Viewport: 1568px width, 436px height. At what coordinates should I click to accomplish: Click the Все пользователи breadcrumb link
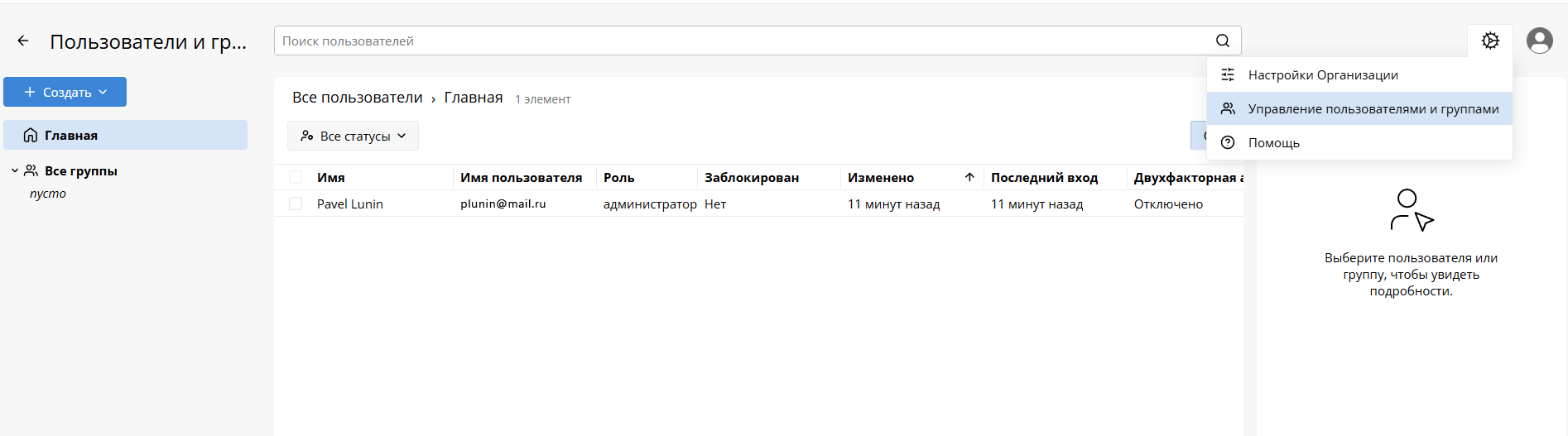click(358, 98)
